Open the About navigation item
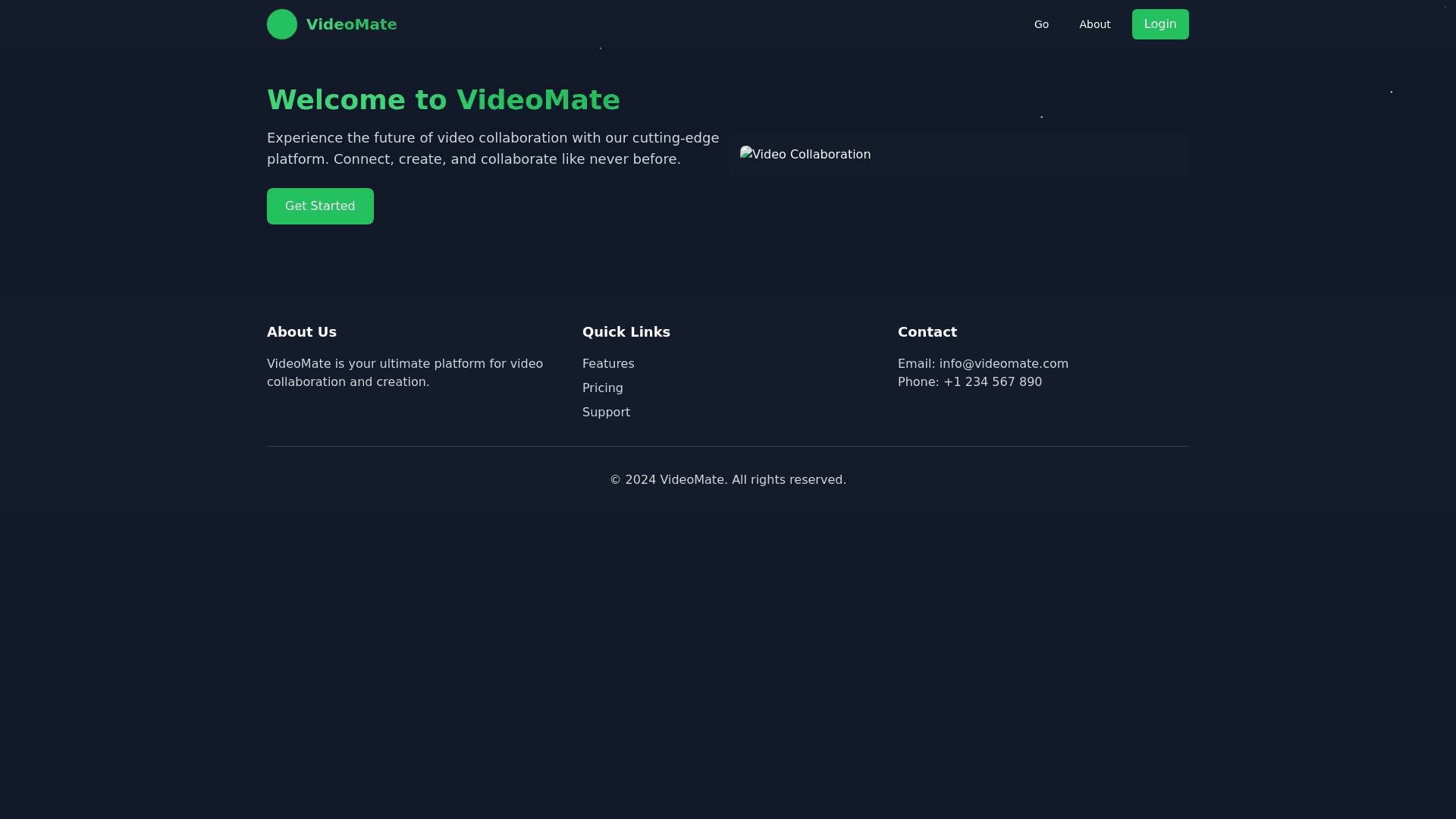Screen dimensions: 1456x819 pyautogui.click(x=1094, y=24)
